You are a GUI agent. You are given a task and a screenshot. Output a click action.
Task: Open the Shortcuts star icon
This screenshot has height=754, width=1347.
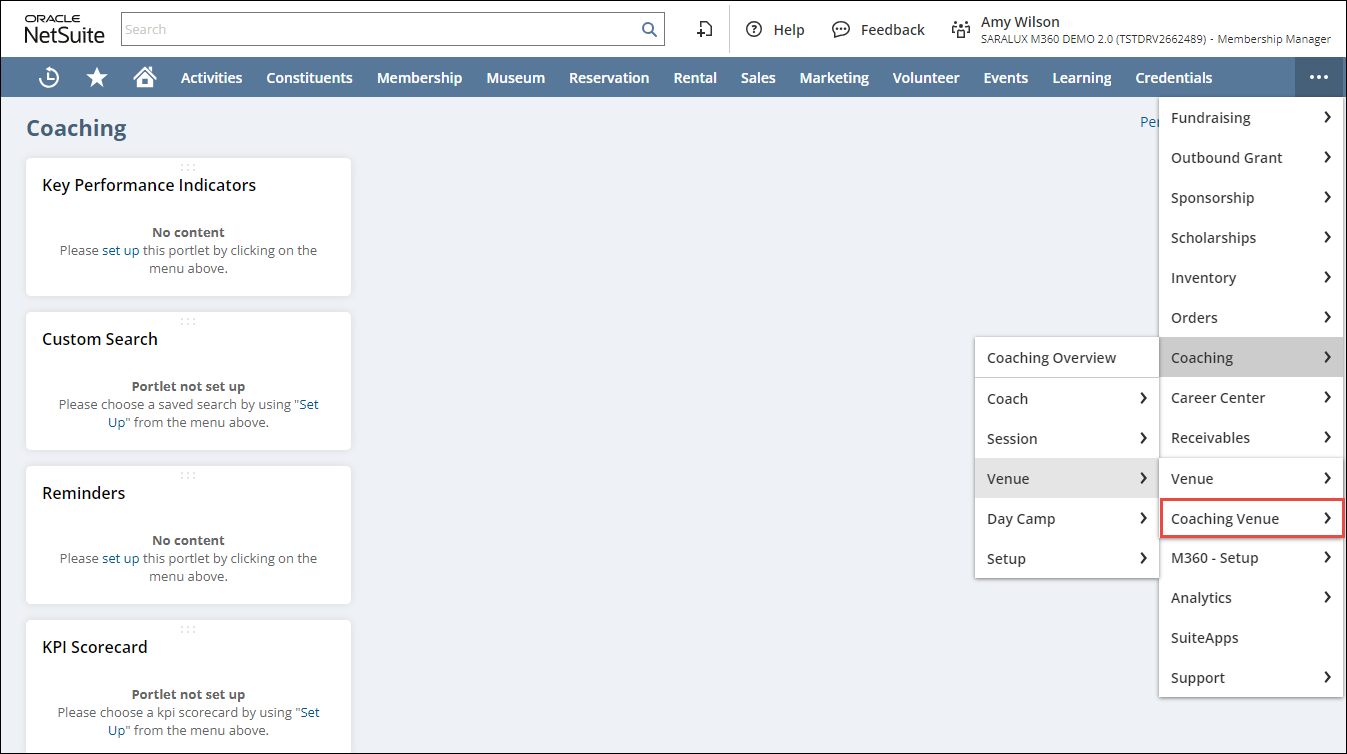point(97,78)
